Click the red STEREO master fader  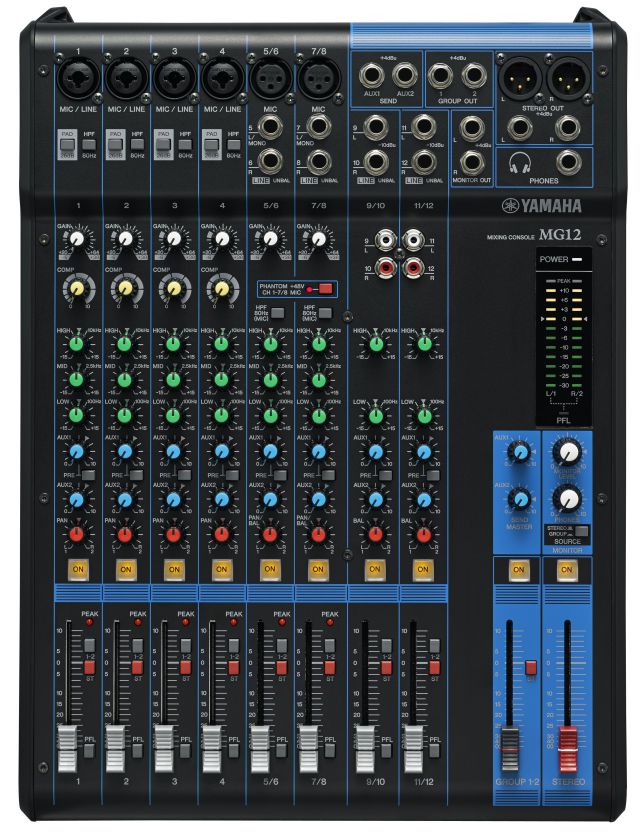pyautogui.click(x=567, y=743)
